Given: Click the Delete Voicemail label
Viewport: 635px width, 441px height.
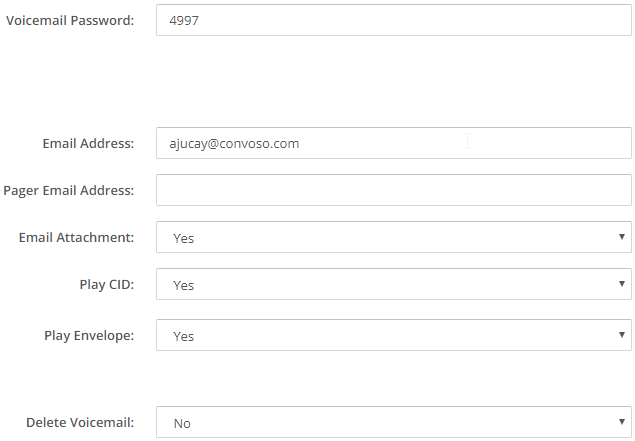Looking at the screenshot, I should click(x=80, y=422).
